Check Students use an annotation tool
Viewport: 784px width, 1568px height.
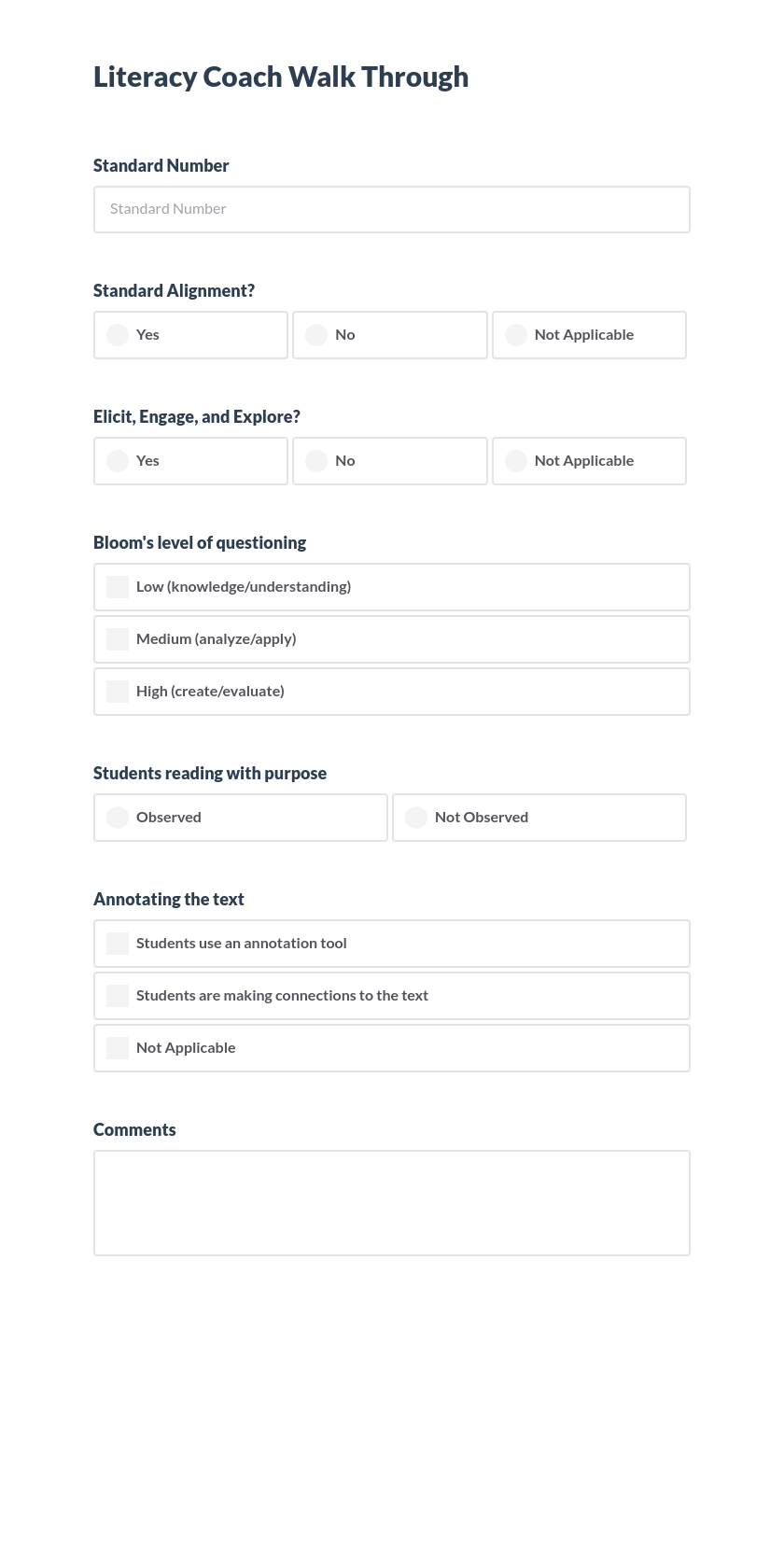pos(118,944)
